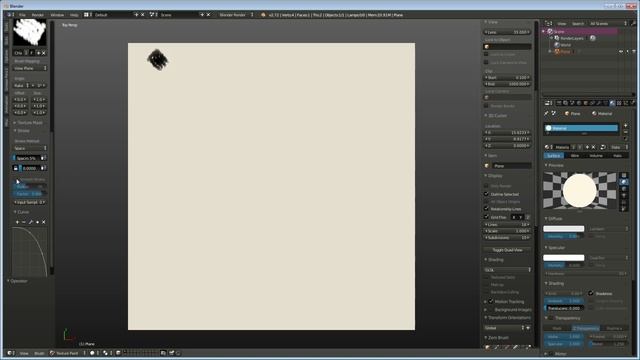Image resolution: width=640 pixels, height=360 pixels.
Task: Toggle the Outline Selected checkbox
Action: click(486, 194)
